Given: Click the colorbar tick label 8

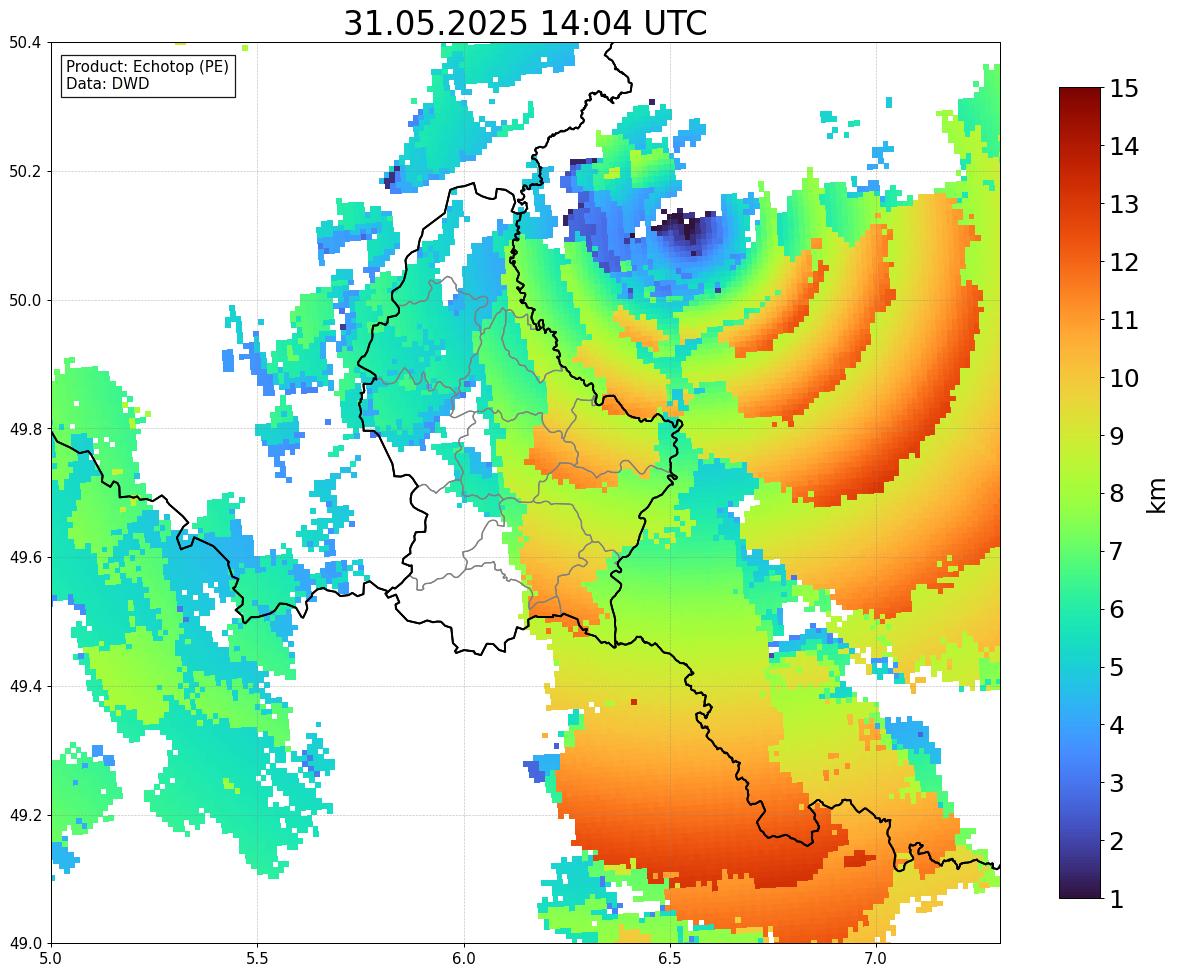Looking at the screenshot, I should pos(1116,494).
